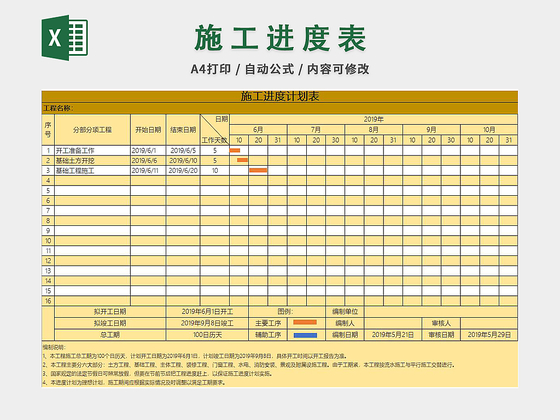Click the day 10 column under 8月
The width and height of the screenshot is (560, 420).
coord(355,140)
